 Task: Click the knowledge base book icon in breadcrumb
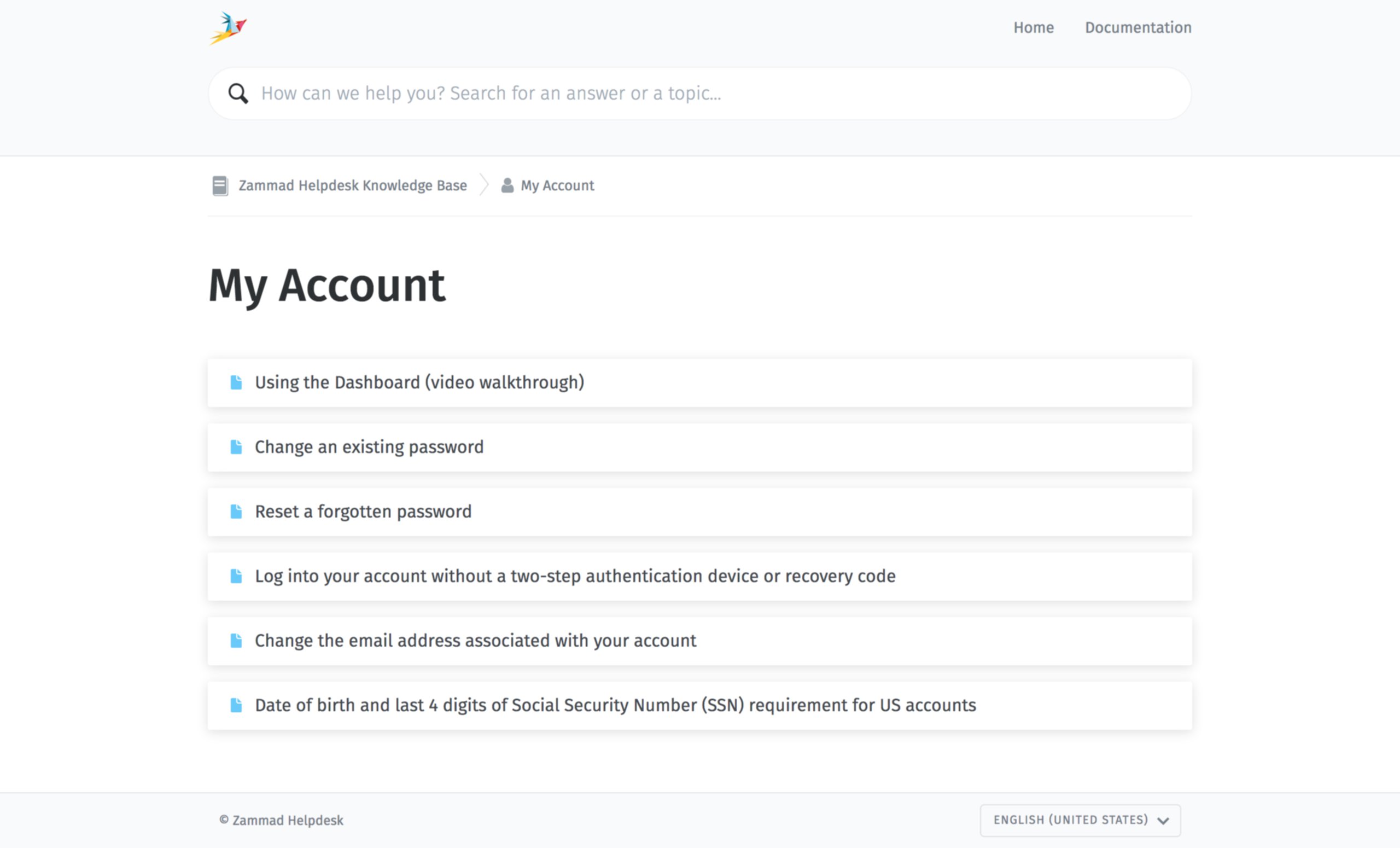(x=220, y=185)
